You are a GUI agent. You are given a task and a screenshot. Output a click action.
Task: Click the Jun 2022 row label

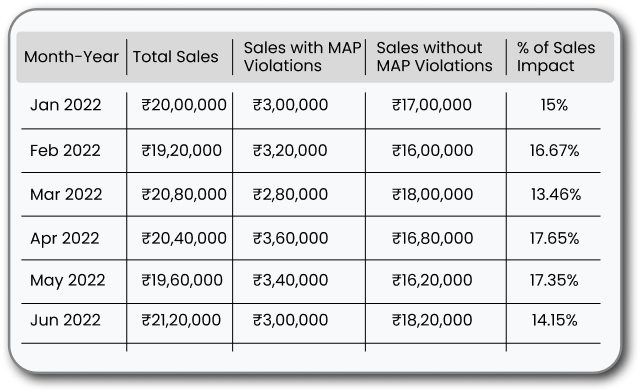65,320
